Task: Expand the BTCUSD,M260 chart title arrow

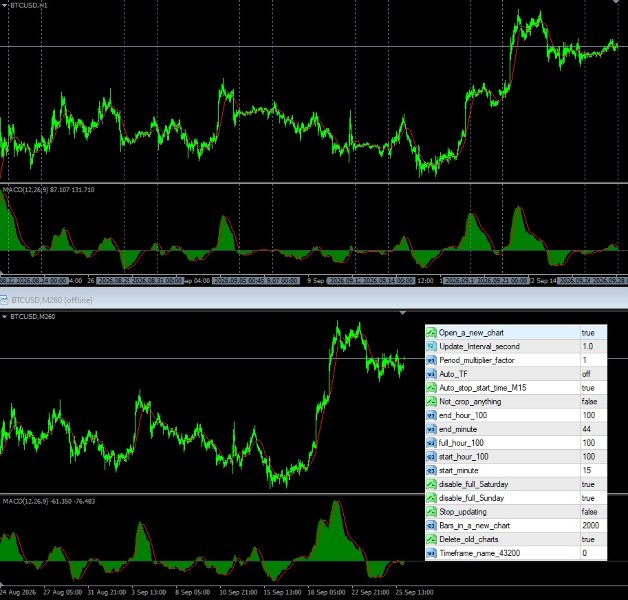Action: [x=5, y=316]
